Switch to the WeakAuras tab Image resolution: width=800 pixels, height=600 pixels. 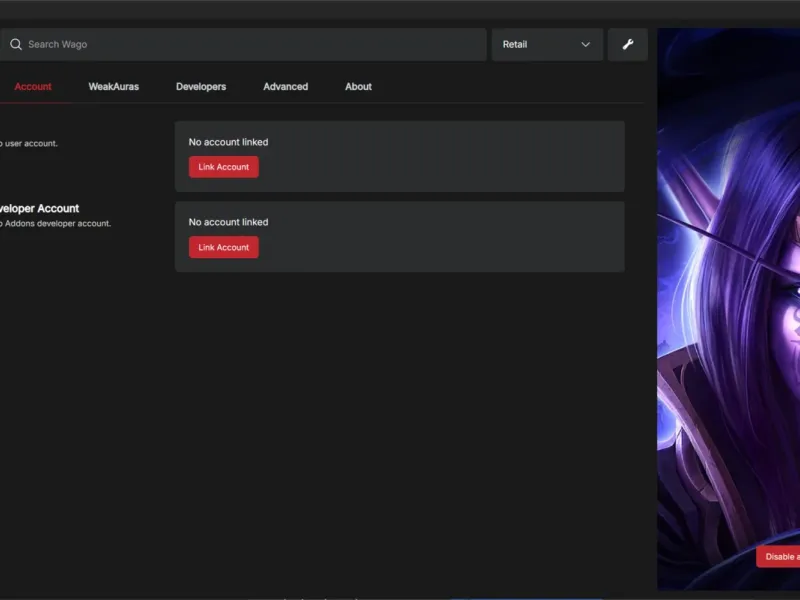113,87
